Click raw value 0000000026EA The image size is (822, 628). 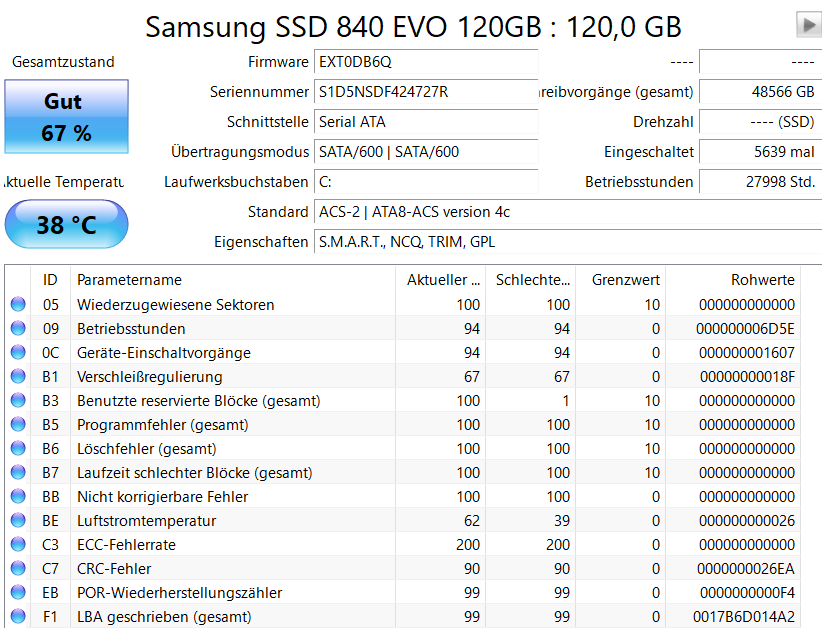[745, 569]
